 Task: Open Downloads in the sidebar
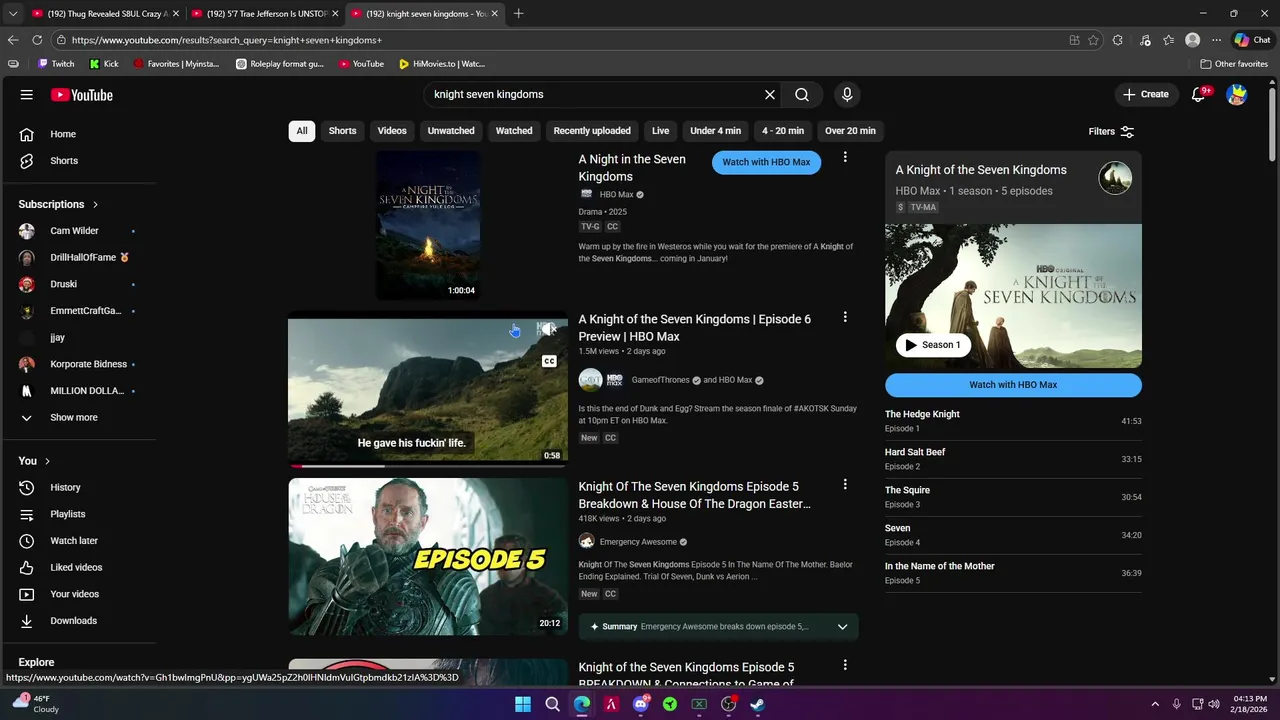(78, 621)
